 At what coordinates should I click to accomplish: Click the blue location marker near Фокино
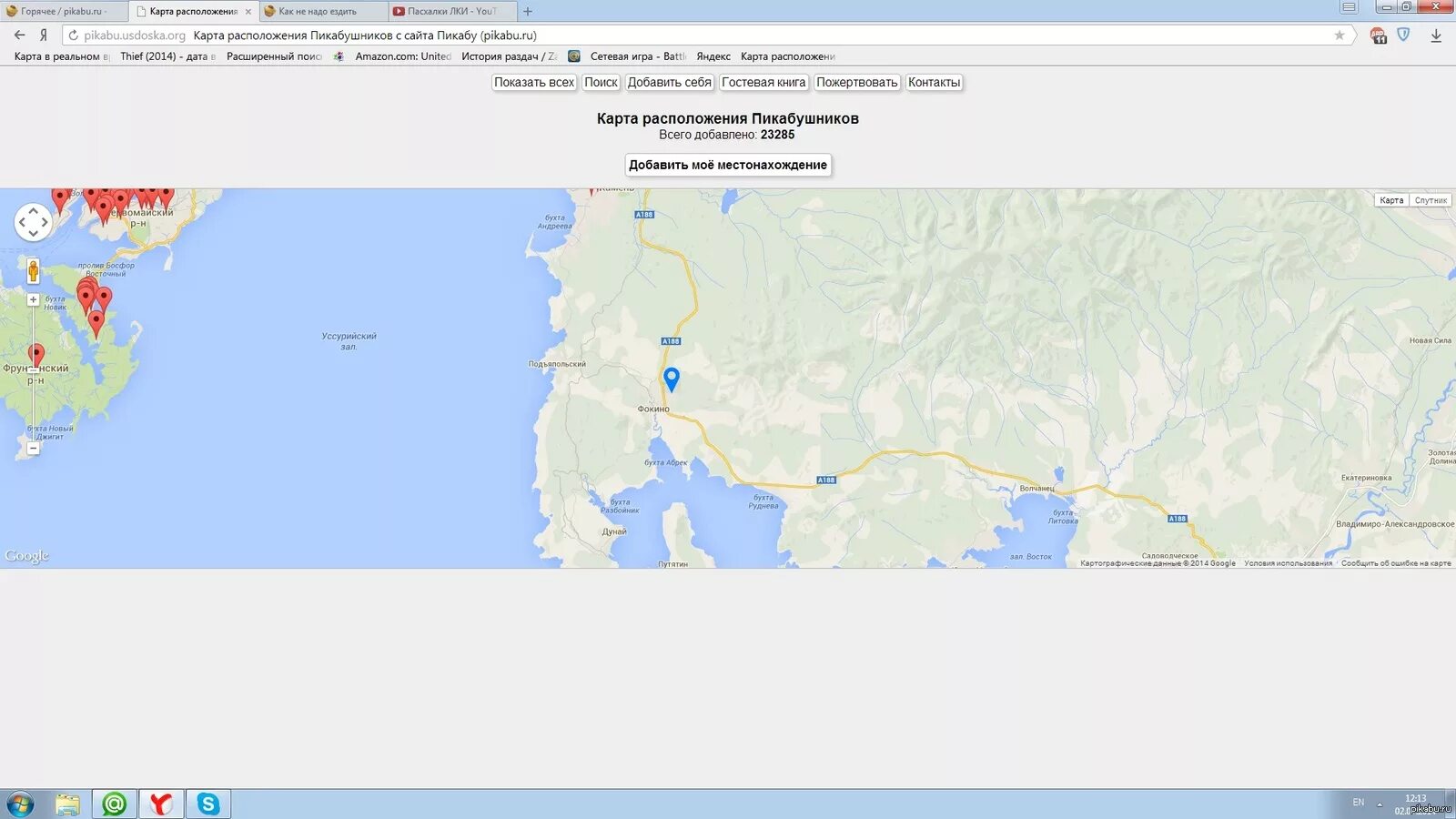coord(672,379)
